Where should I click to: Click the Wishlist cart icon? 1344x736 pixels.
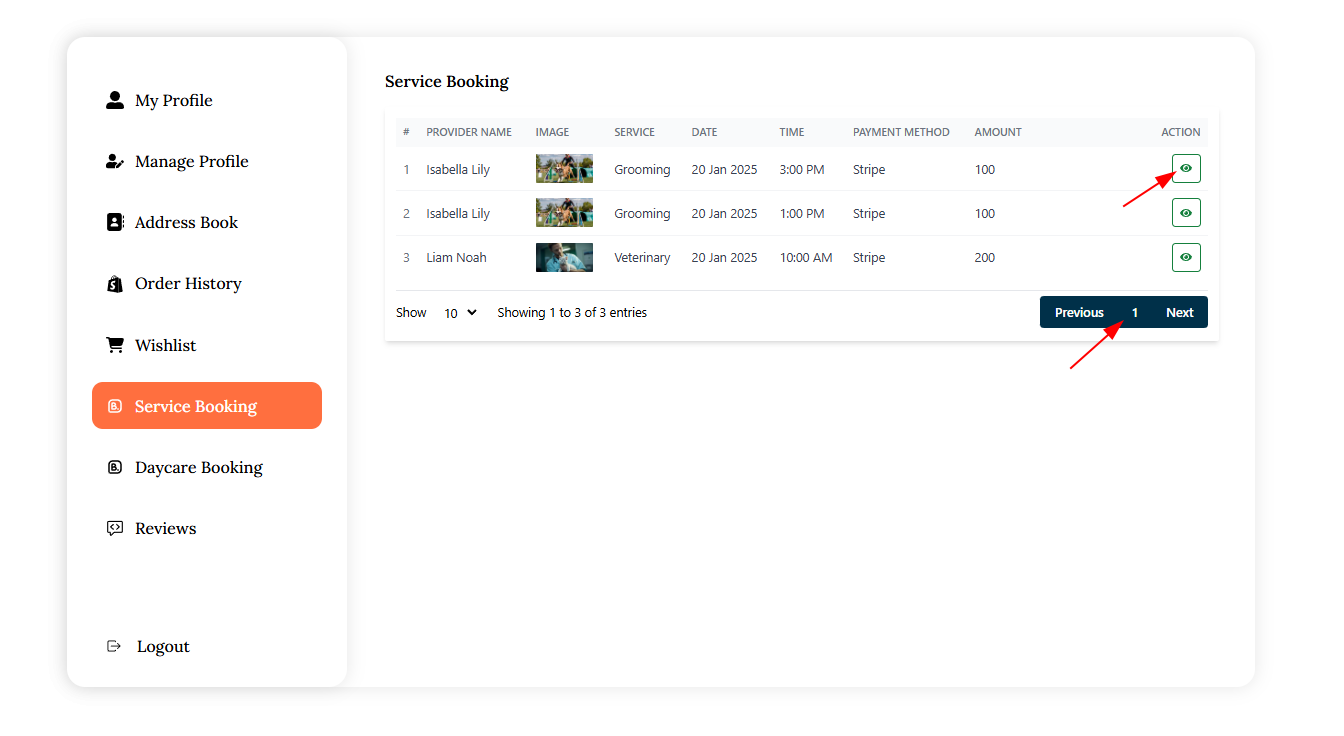coord(115,345)
